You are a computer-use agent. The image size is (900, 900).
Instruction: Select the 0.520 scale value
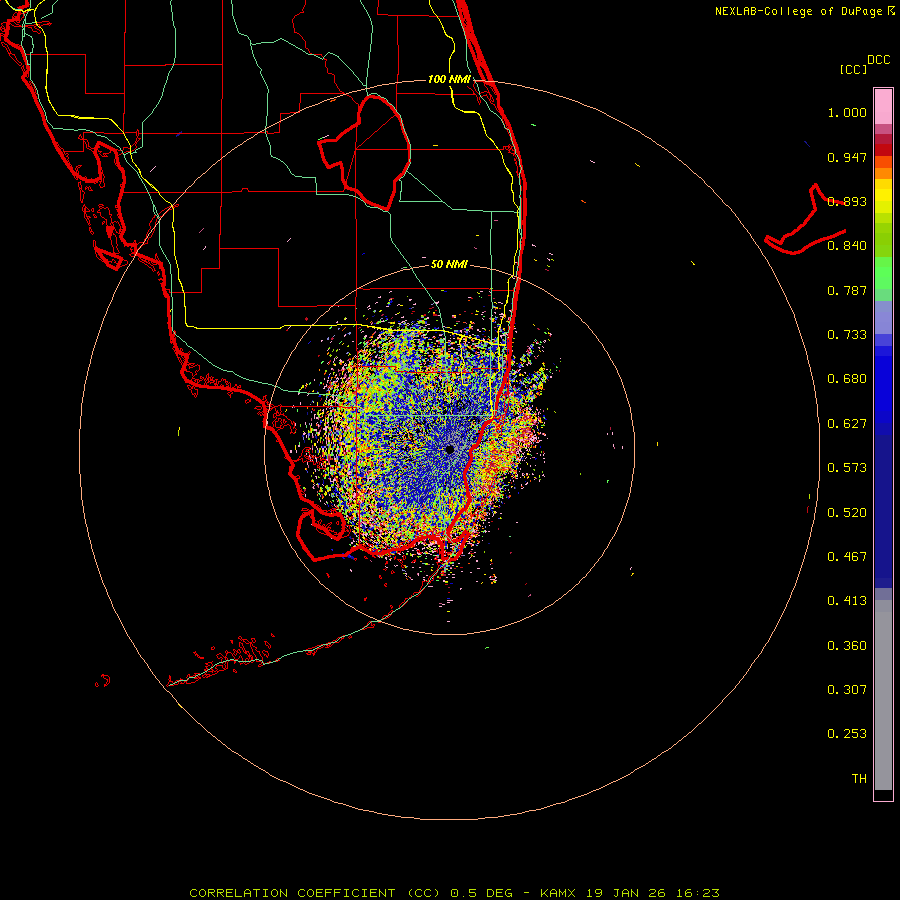(847, 513)
